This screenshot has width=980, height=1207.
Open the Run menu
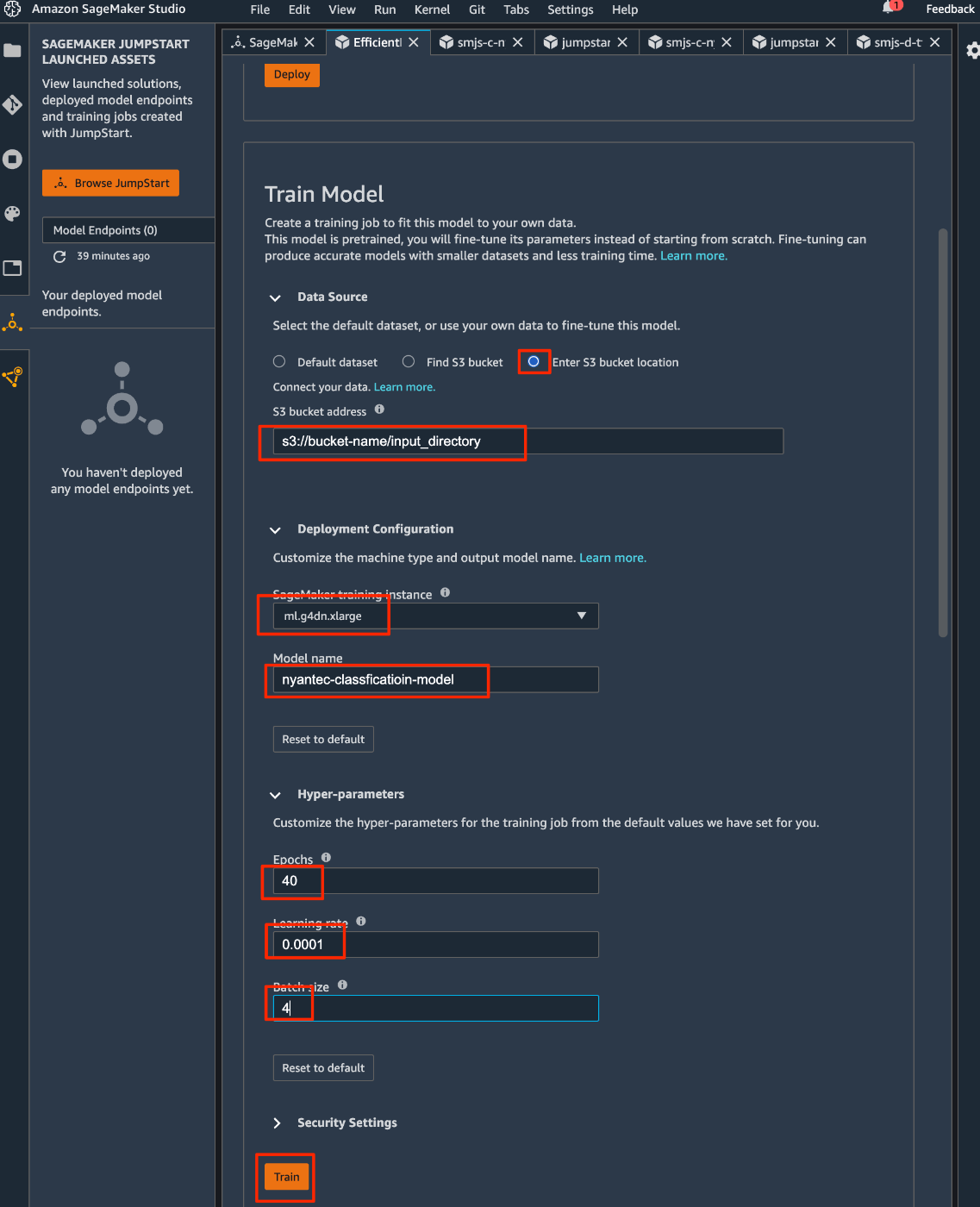385,9
